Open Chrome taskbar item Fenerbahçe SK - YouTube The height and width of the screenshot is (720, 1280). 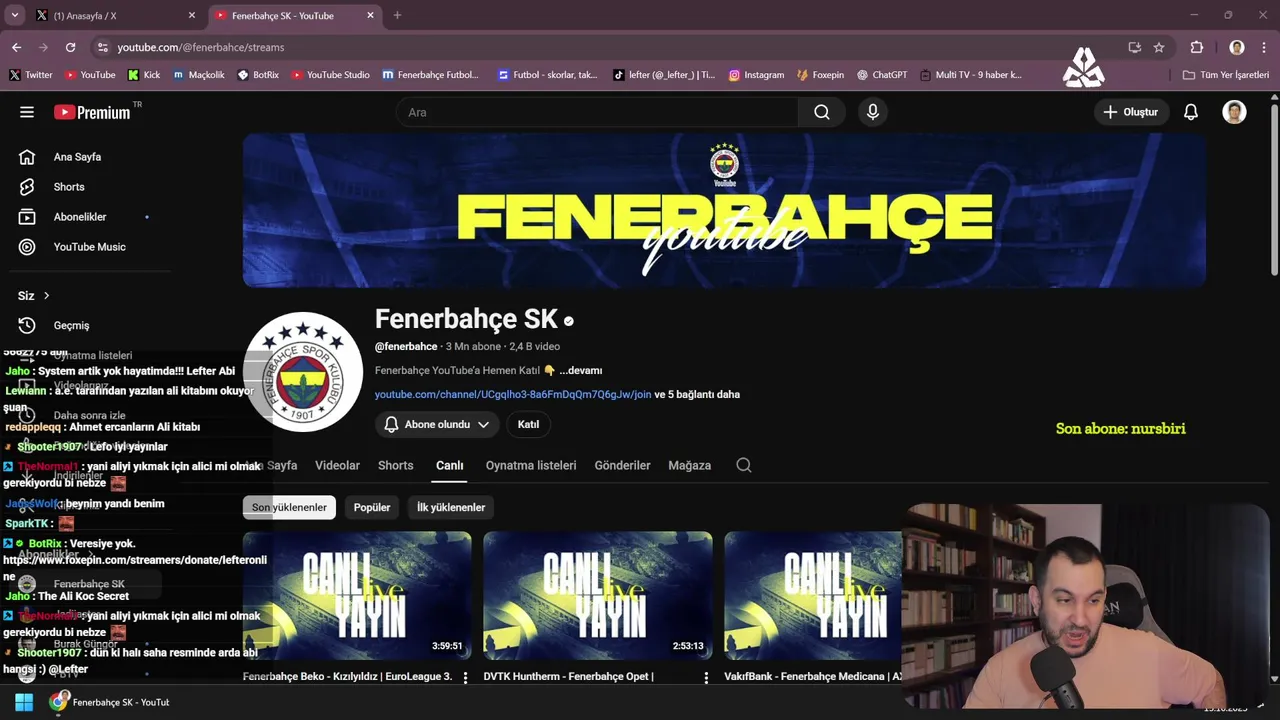click(110, 702)
